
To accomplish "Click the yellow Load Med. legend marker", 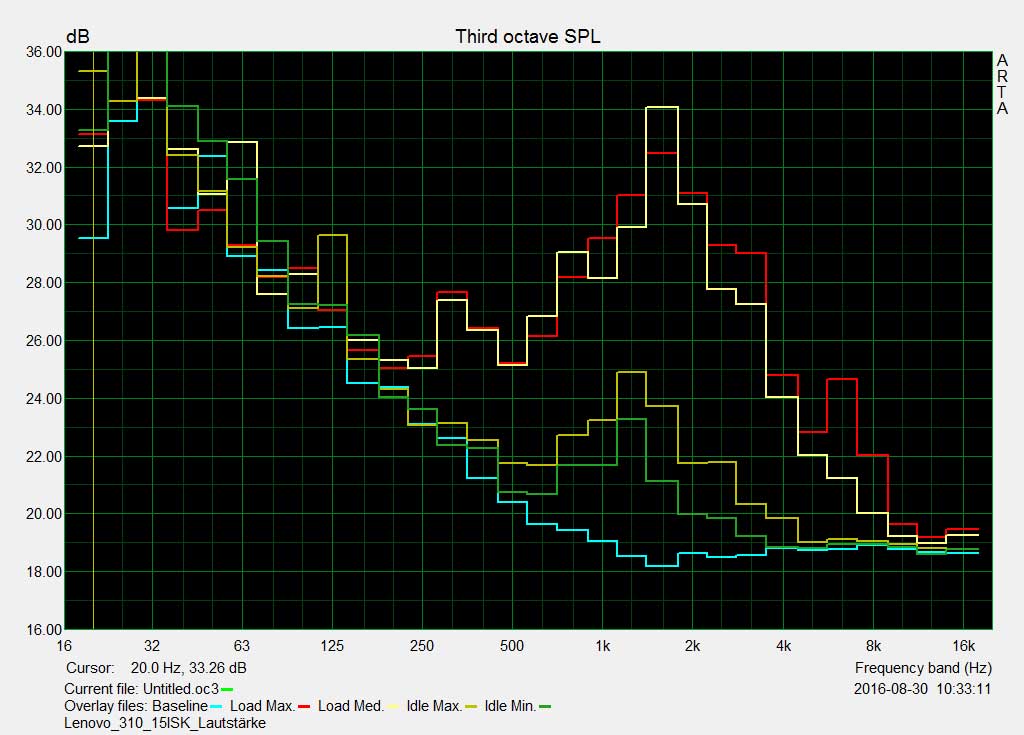I will coord(392,707).
